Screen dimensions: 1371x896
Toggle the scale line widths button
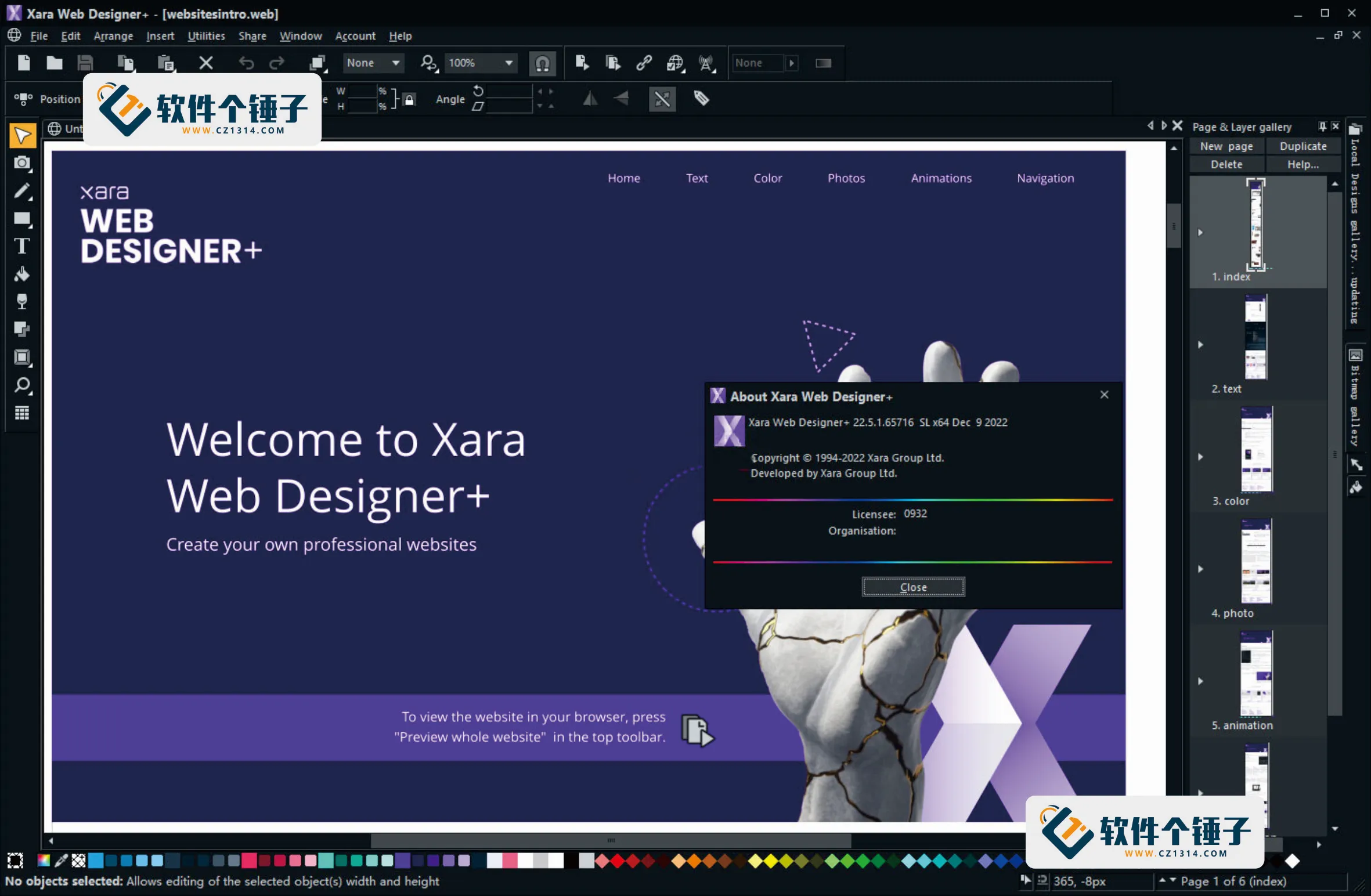(x=662, y=99)
